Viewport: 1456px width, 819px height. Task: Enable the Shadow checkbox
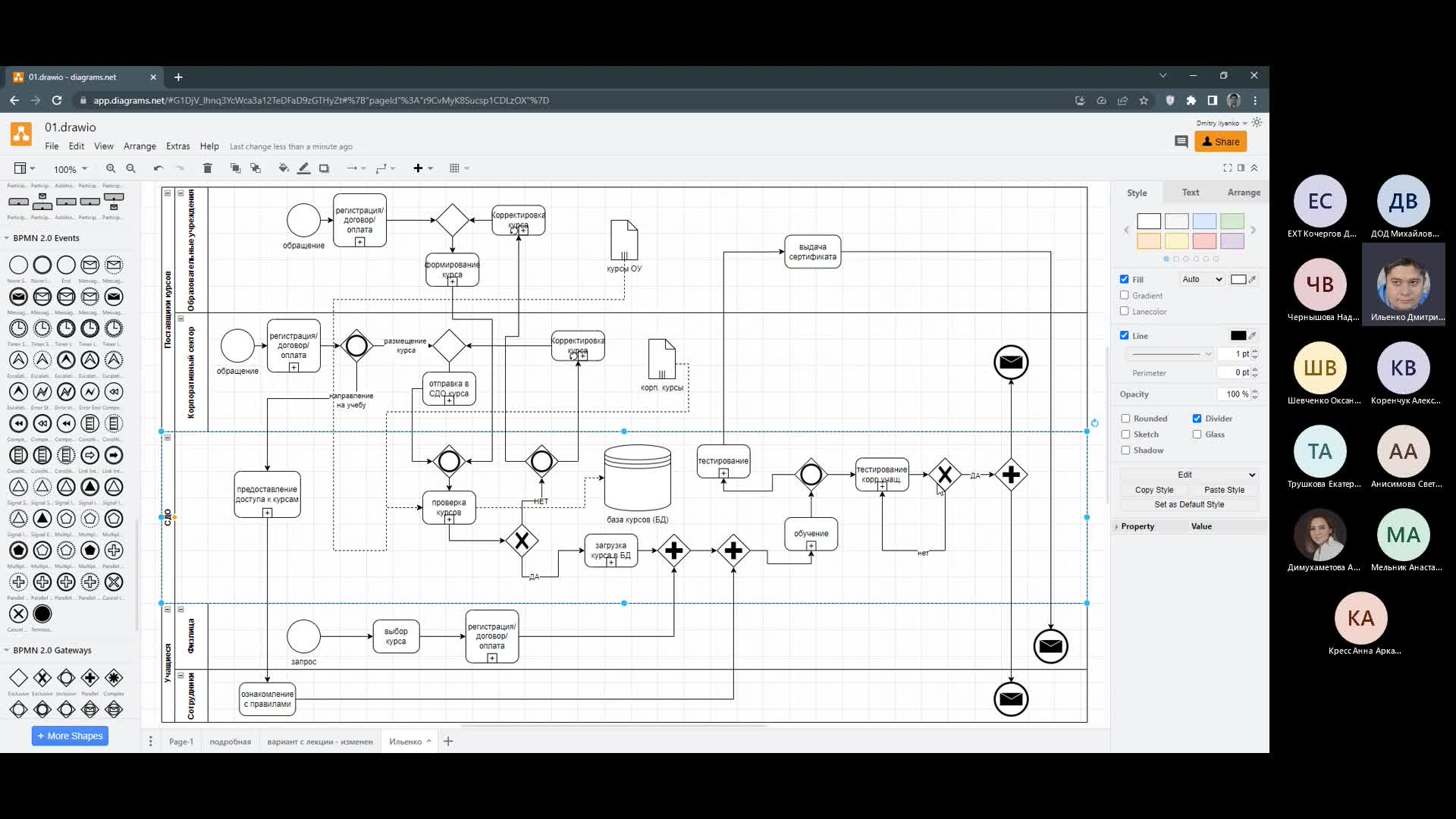tap(1126, 450)
